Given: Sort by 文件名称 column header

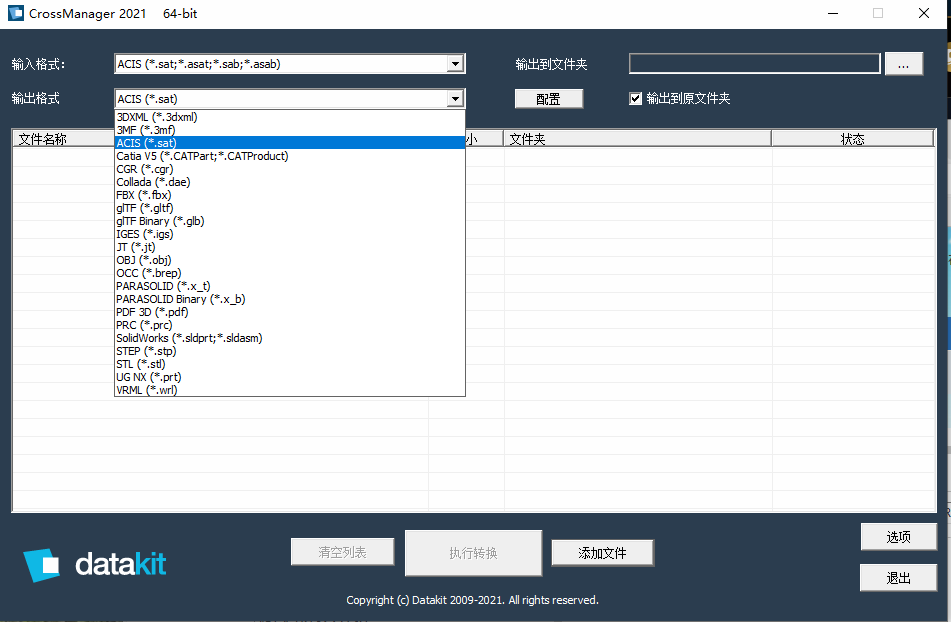Looking at the screenshot, I should pos(64,139).
